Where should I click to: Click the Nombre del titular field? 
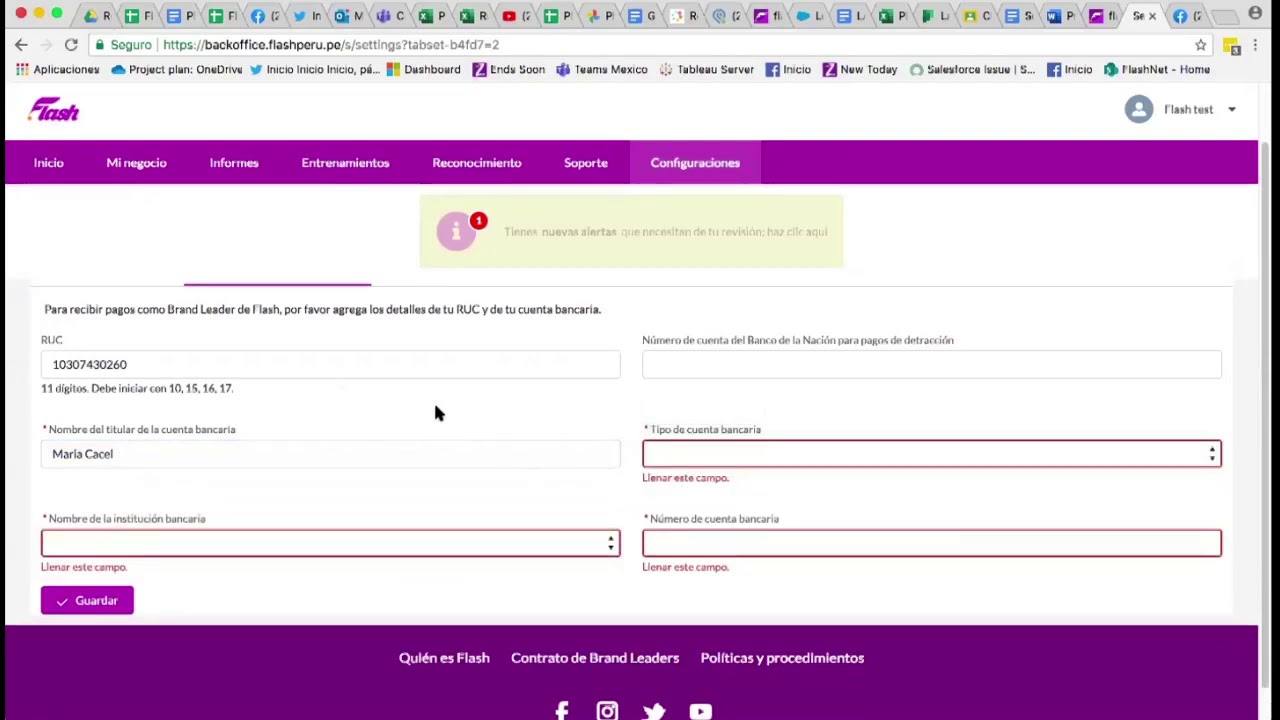coord(331,454)
